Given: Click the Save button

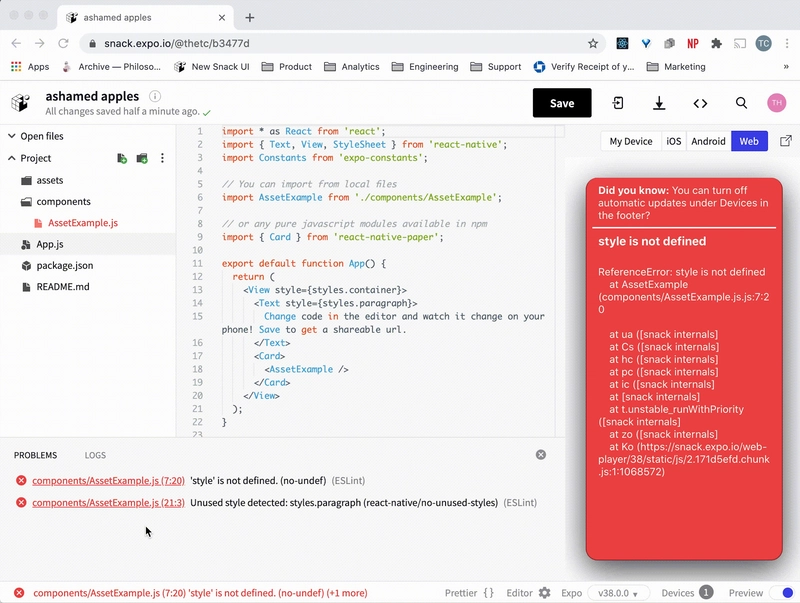Looking at the screenshot, I should [562, 103].
